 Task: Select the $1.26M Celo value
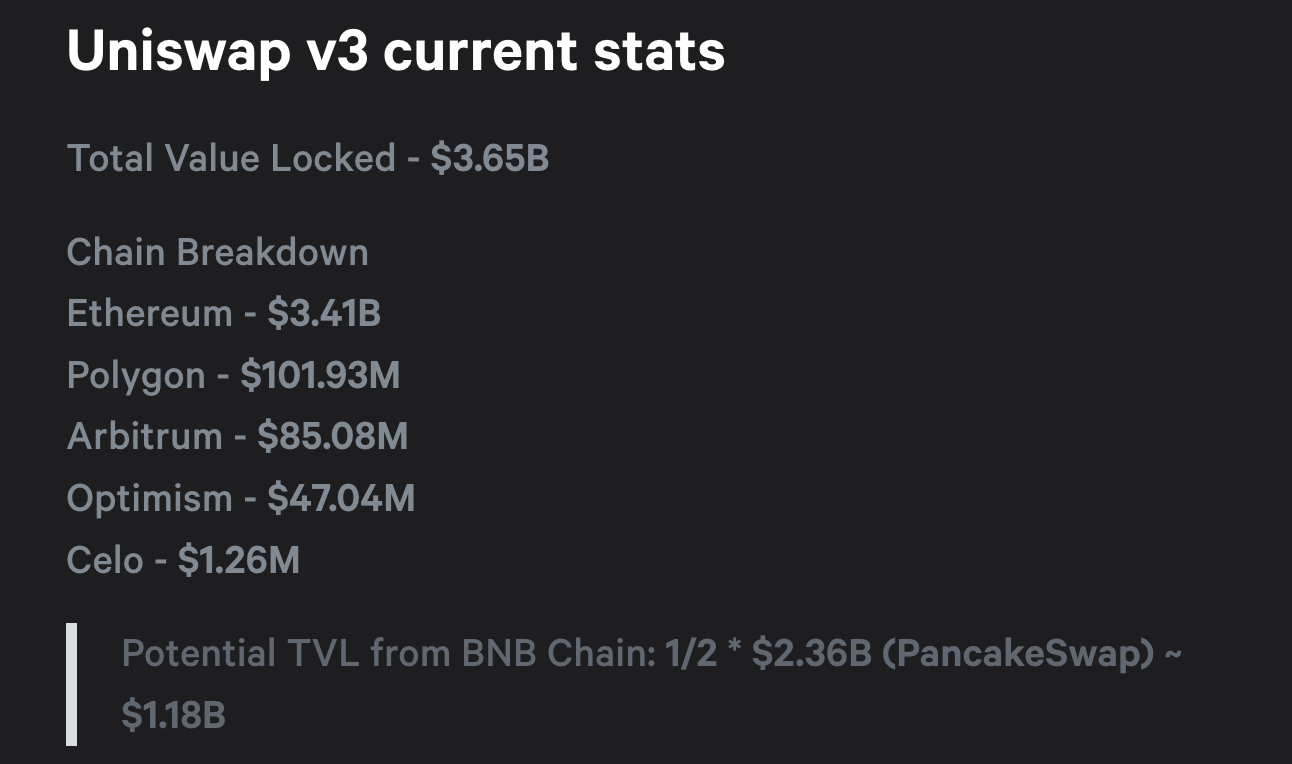(x=239, y=560)
